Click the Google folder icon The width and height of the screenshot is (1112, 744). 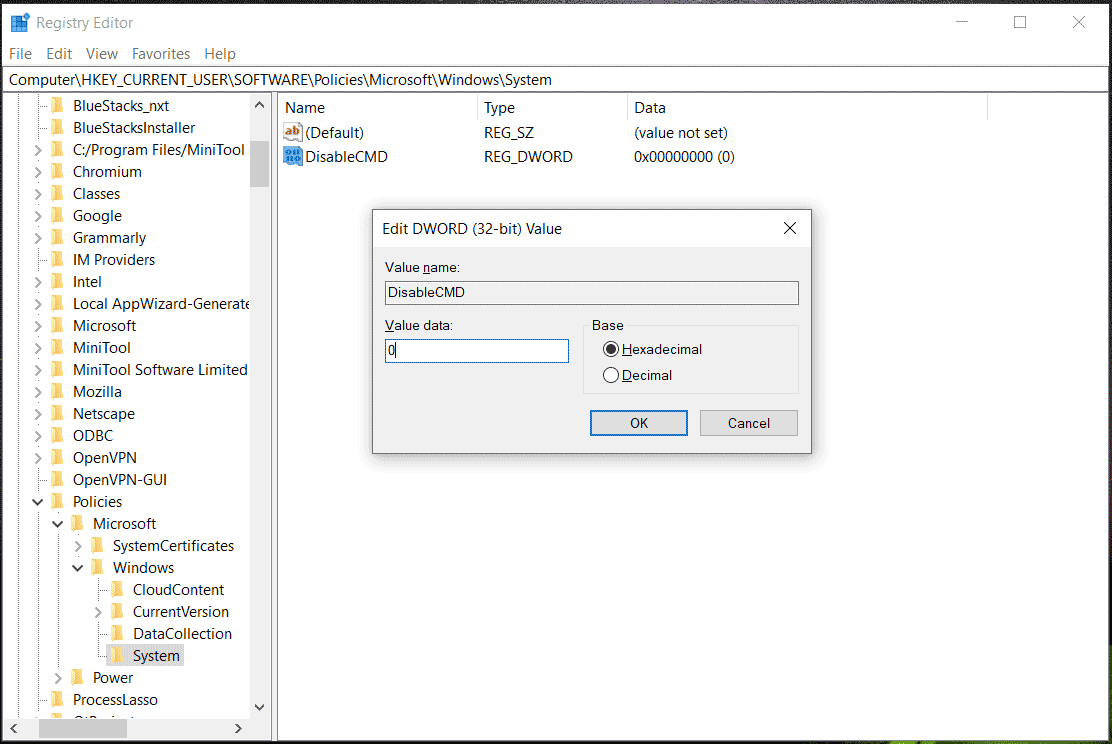(58, 216)
